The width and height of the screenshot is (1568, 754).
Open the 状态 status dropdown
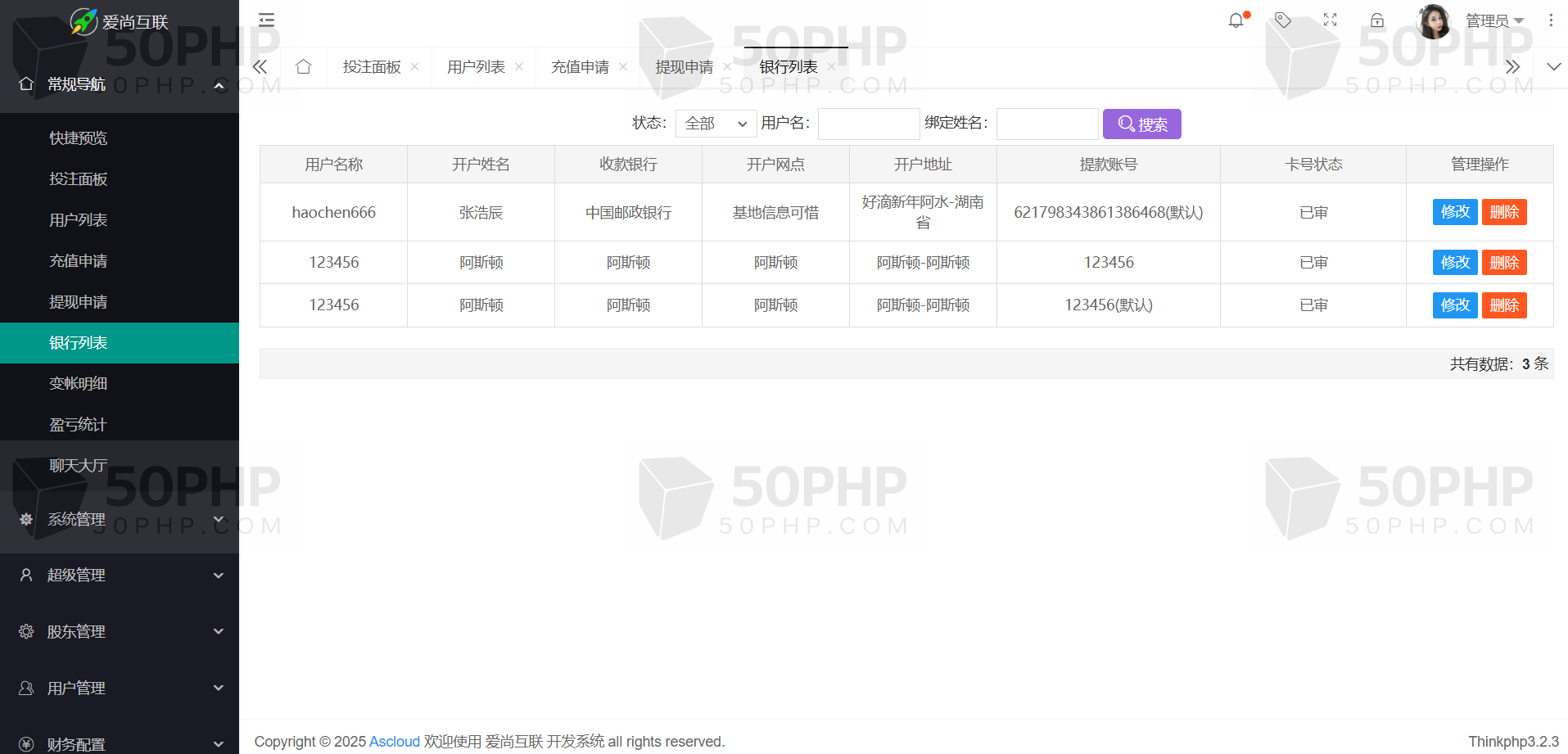tap(716, 124)
